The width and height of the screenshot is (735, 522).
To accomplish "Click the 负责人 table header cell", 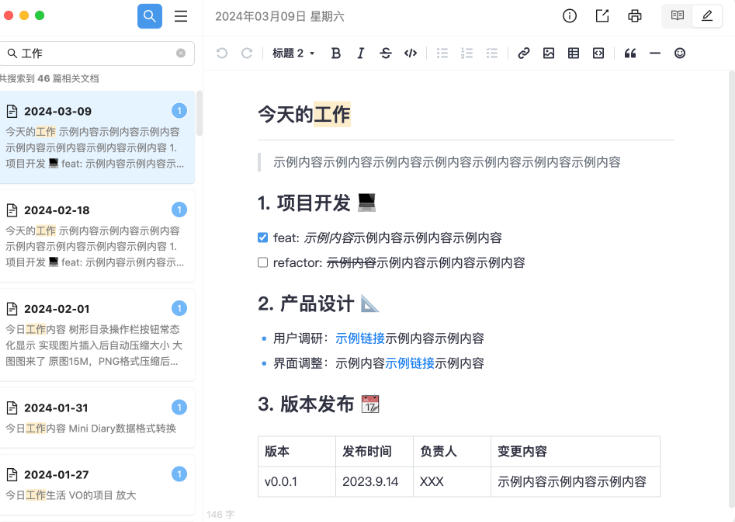I will [x=452, y=451].
